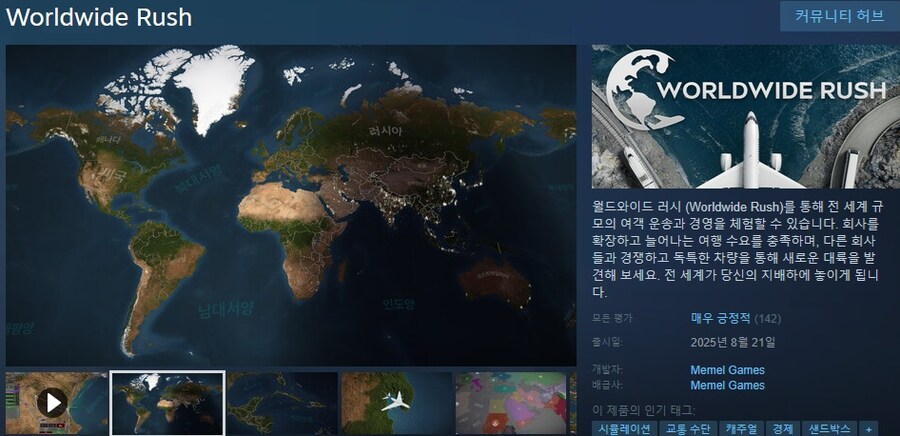900x436 pixels.
Task: Click the 러시아 label on the map
Action: [x=385, y=131]
